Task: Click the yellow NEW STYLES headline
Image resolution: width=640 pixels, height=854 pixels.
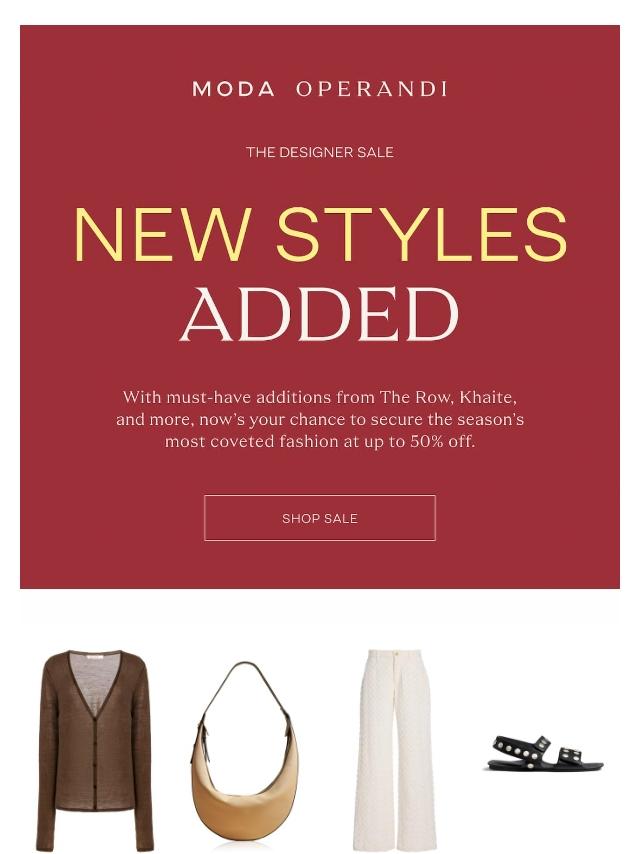Action: tap(321, 235)
